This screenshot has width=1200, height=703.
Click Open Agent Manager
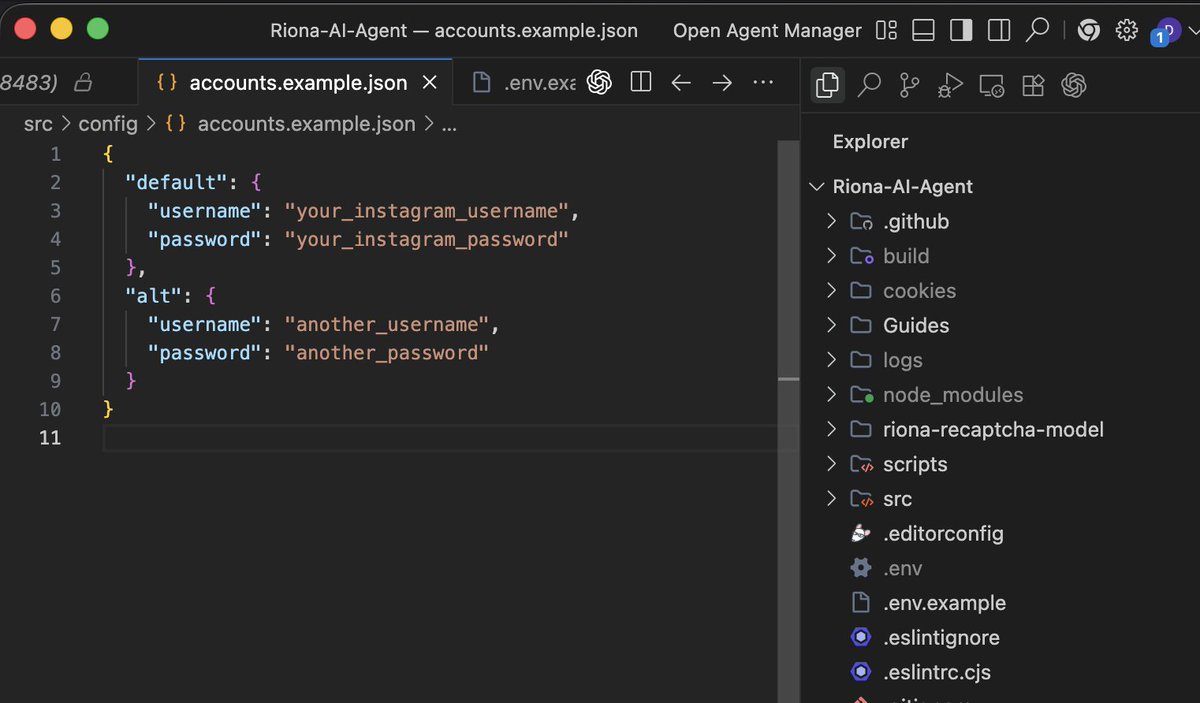click(x=767, y=30)
